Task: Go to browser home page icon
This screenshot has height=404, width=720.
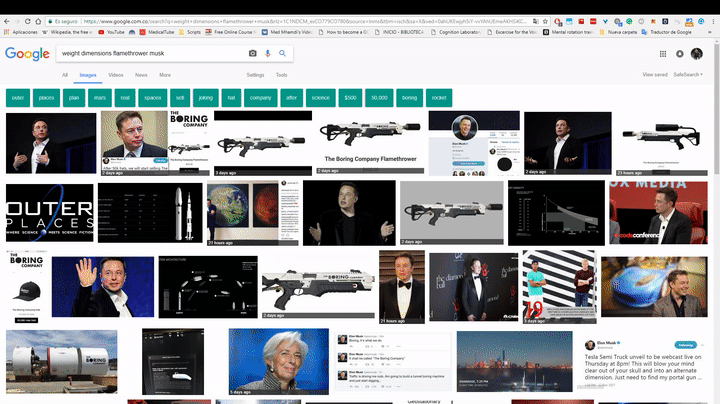Action: pyautogui.click(x=38, y=21)
